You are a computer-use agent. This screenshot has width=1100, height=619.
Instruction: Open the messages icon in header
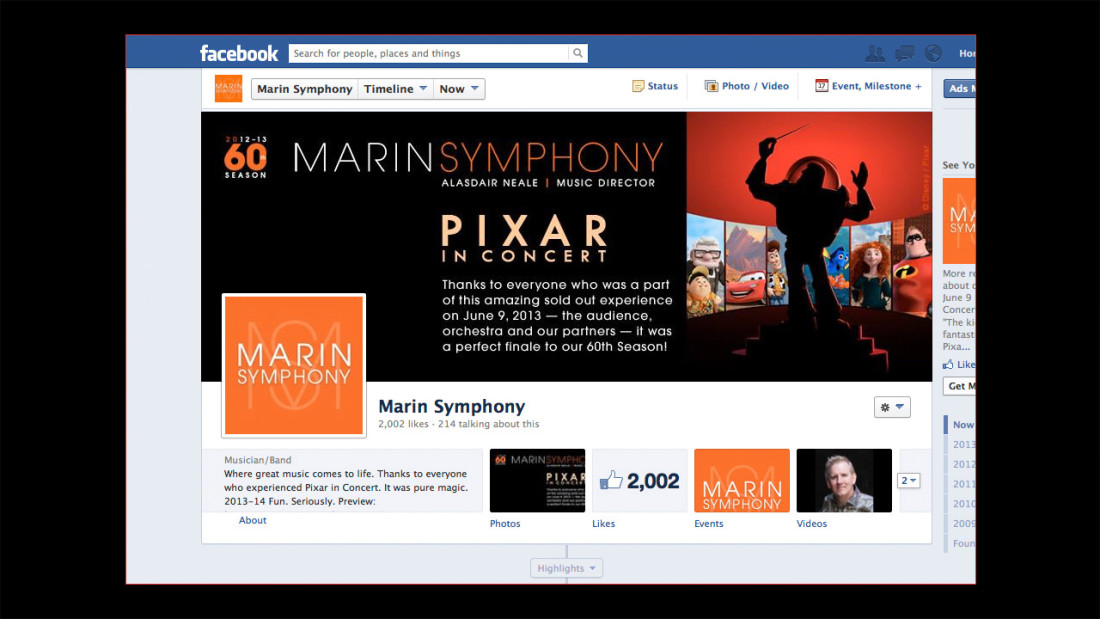coord(904,53)
